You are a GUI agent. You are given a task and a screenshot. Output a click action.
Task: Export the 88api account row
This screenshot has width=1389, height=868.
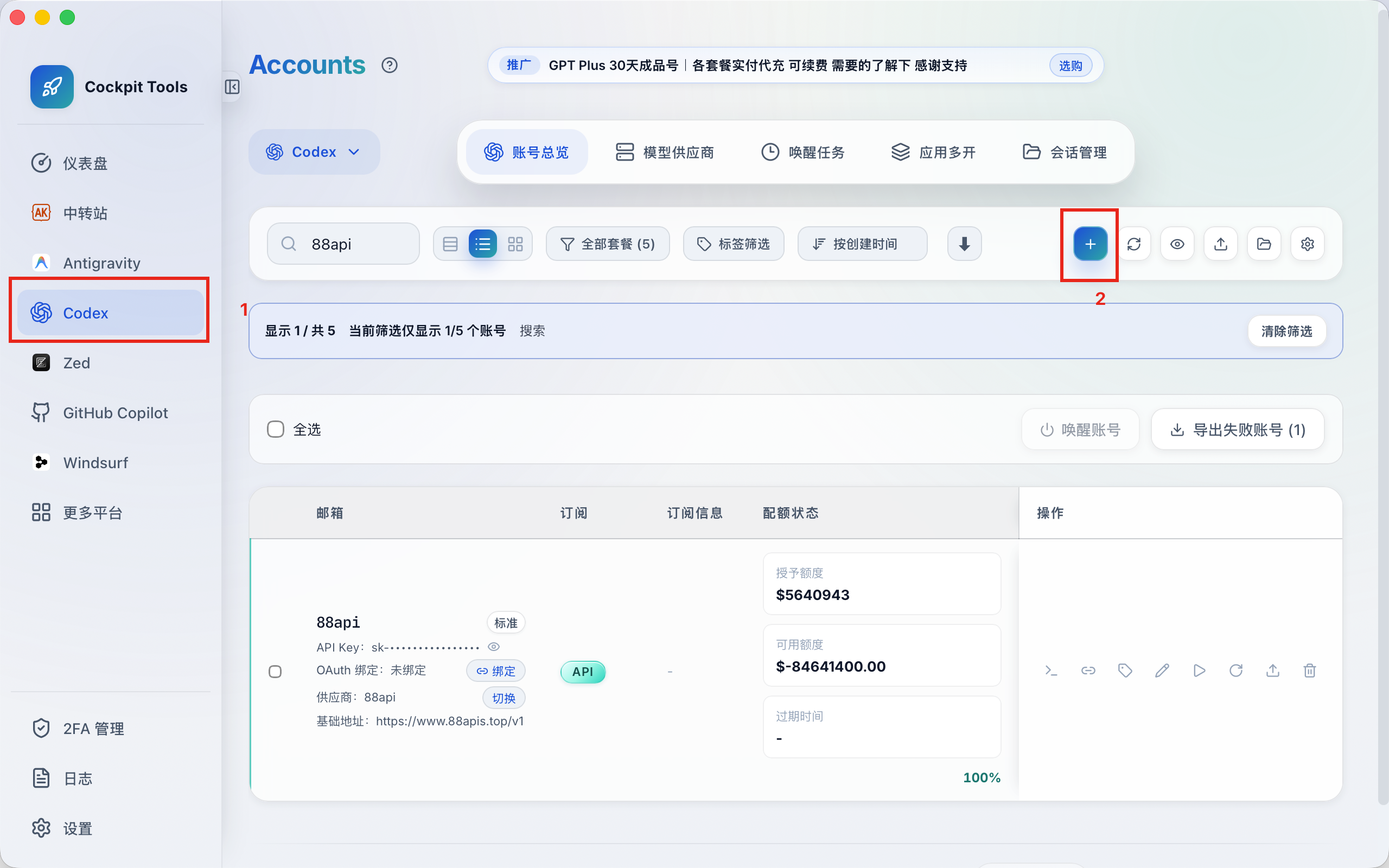1272,670
